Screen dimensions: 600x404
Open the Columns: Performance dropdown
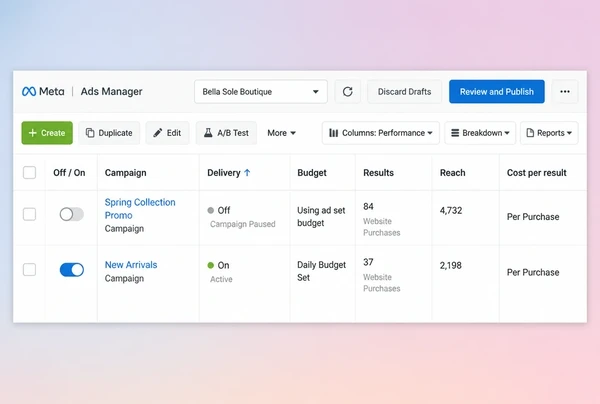click(x=381, y=133)
